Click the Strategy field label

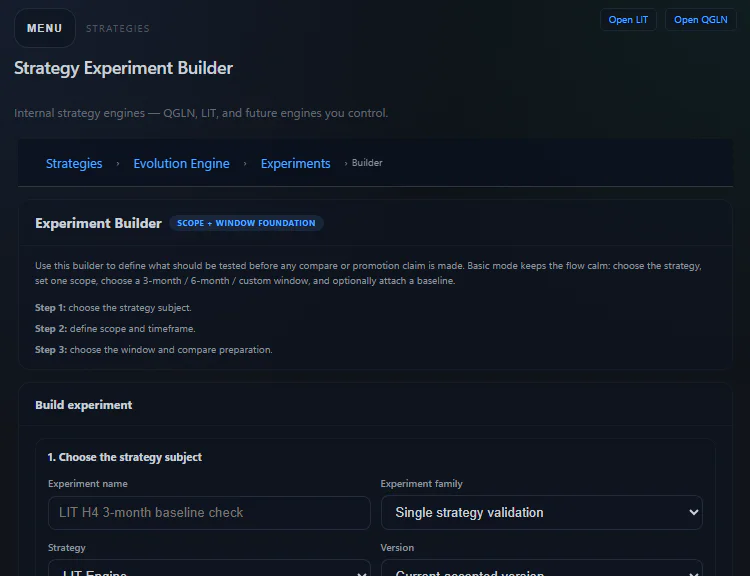66,548
